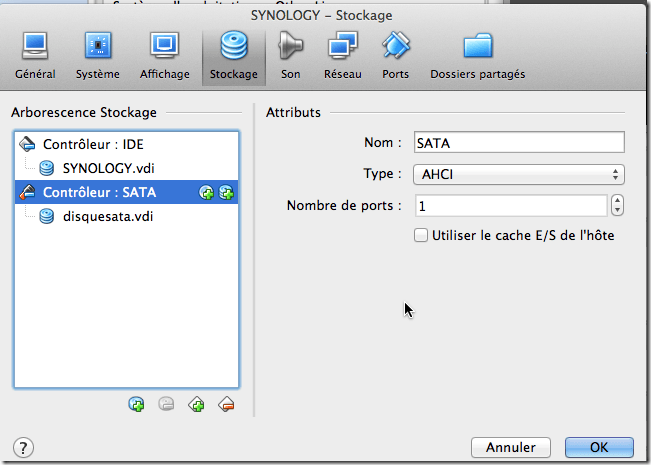Add hard disk to SATA controller
The width and height of the screenshot is (651, 465).
(x=226, y=193)
